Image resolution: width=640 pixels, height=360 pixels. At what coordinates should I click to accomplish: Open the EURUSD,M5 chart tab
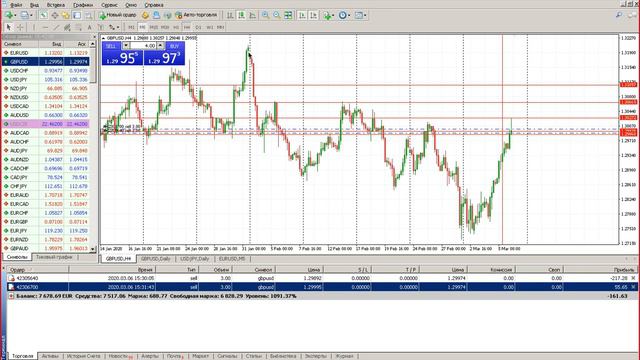click(x=232, y=259)
